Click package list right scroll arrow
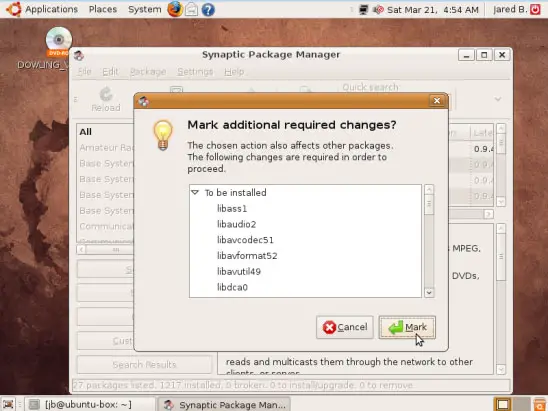This screenshot has height=411, width=548. [489, 214]
